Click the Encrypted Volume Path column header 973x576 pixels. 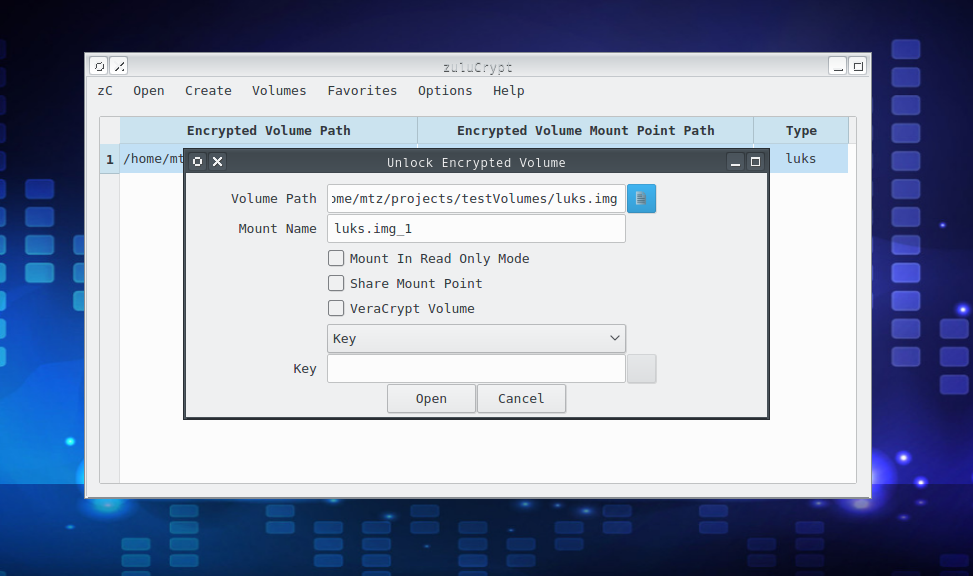tap(269, 130)
